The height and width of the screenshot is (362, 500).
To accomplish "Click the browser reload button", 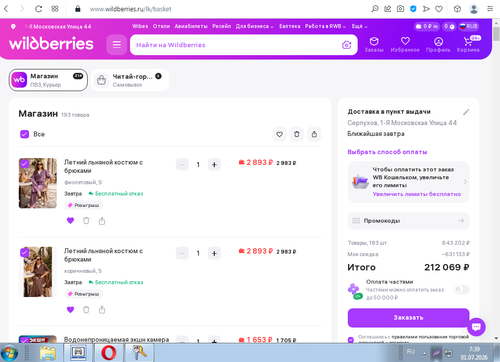I will [x=39, y=9].
